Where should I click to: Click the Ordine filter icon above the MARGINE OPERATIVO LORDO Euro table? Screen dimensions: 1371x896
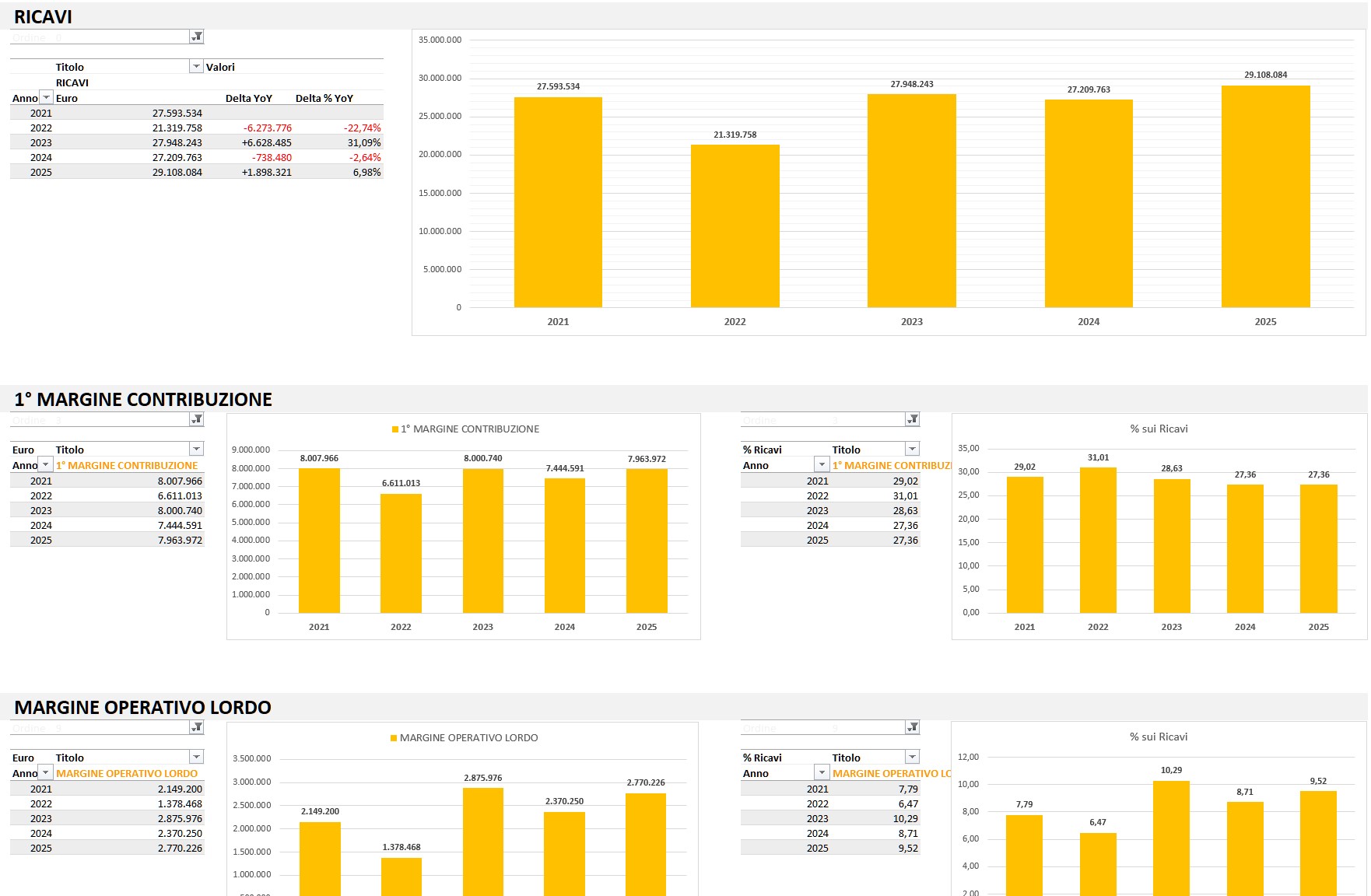(x=197, y=727)
